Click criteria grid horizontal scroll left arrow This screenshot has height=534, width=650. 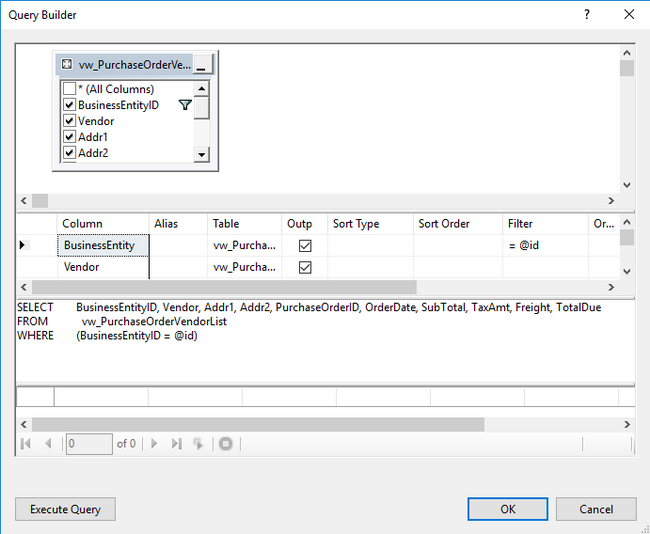(24, 287)
